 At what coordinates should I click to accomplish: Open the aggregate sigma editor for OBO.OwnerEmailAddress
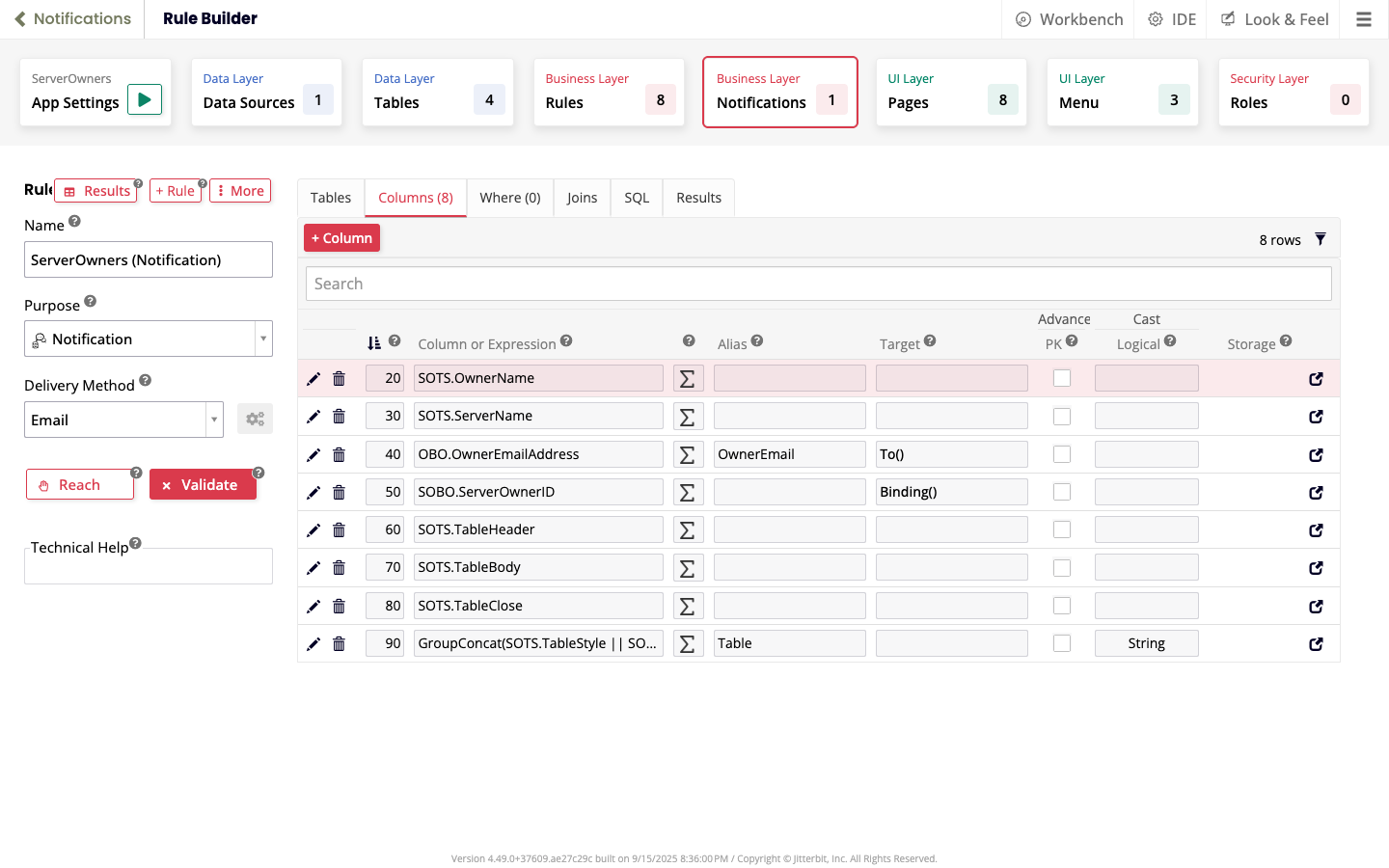(688, 453)
